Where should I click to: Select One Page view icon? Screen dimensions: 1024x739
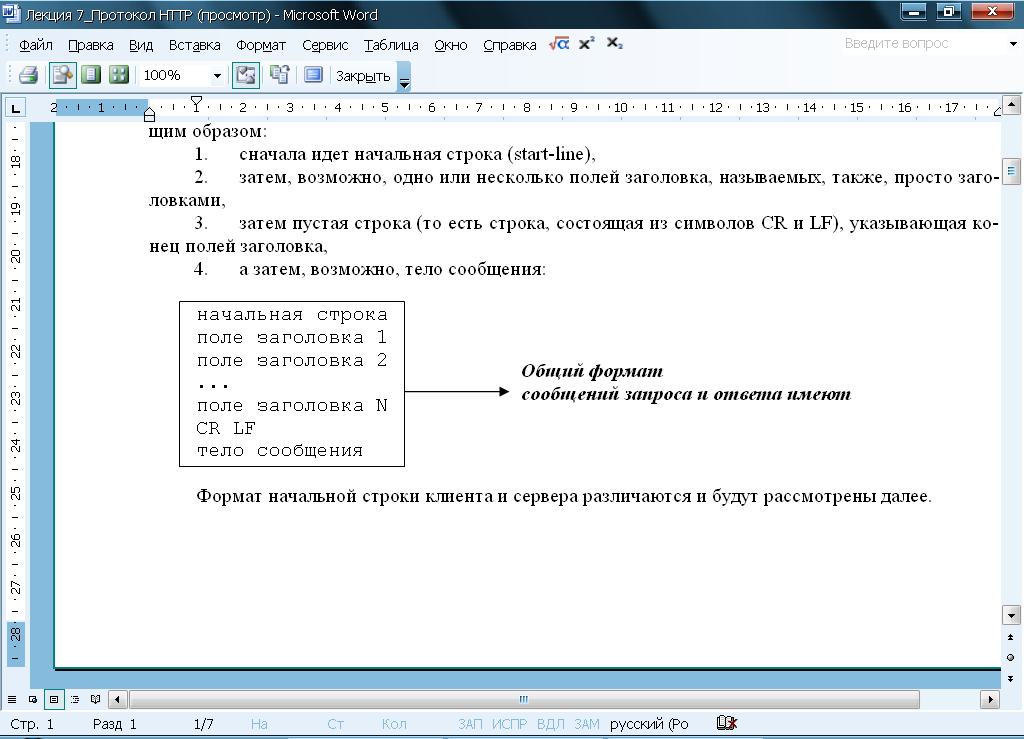[91, 75]
